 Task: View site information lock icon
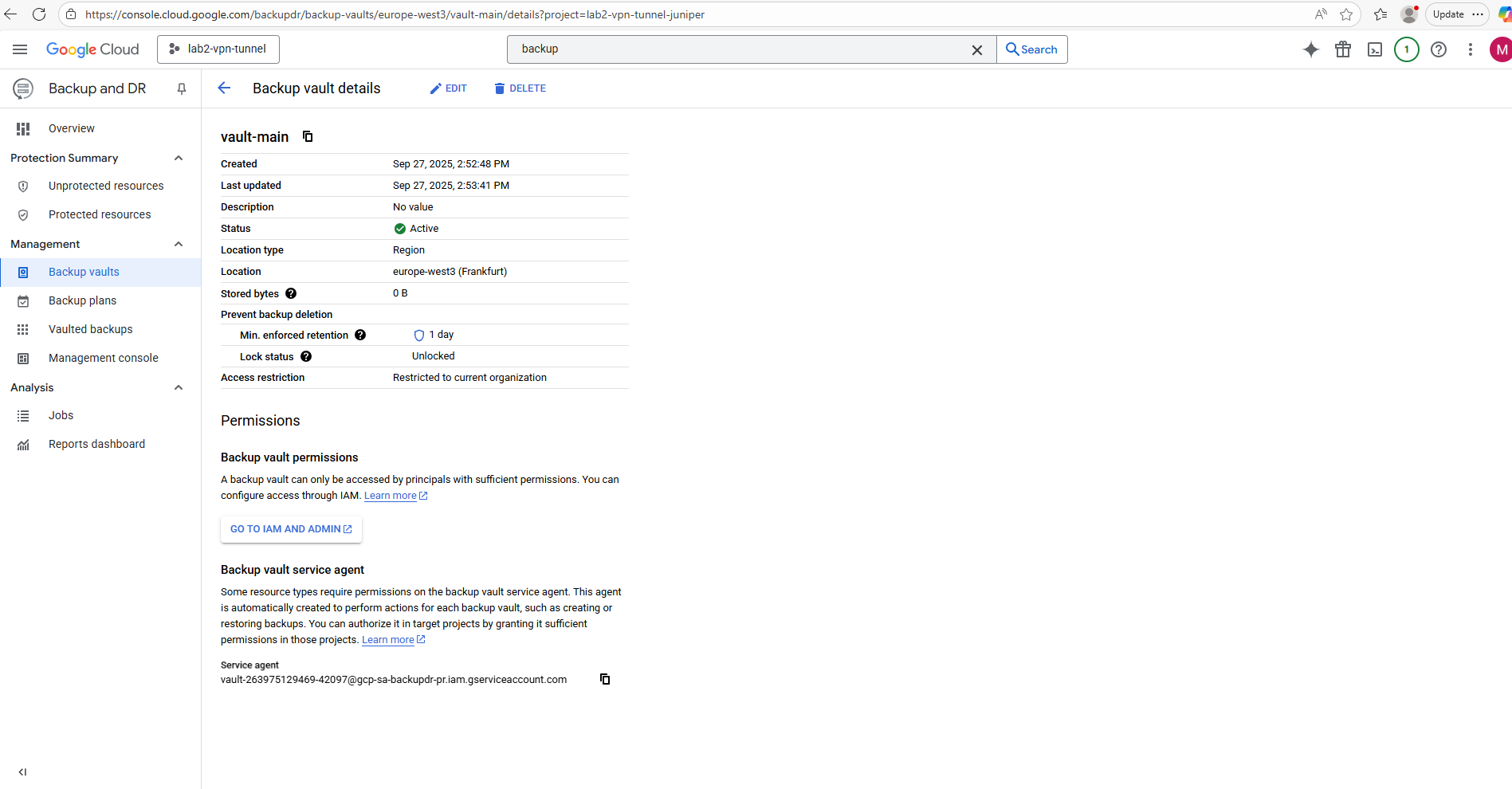(71, 14)
